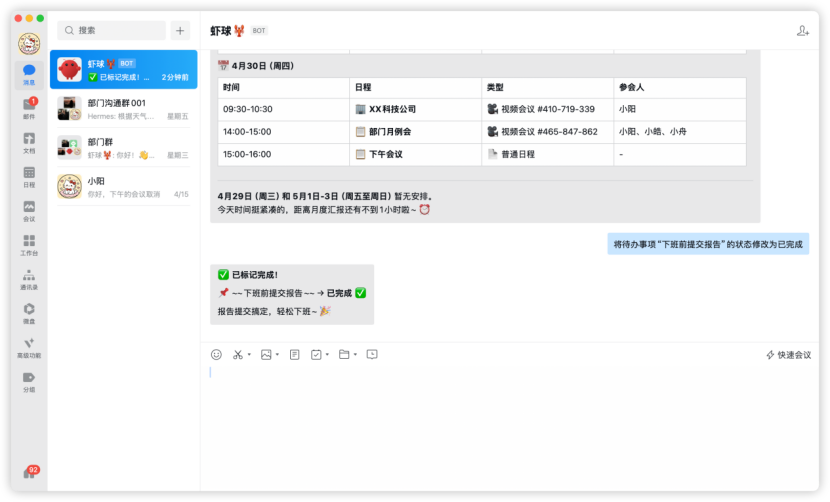Select the 虾球 BOT conversation
830x502 pixels.
click(x=123, y=69)
